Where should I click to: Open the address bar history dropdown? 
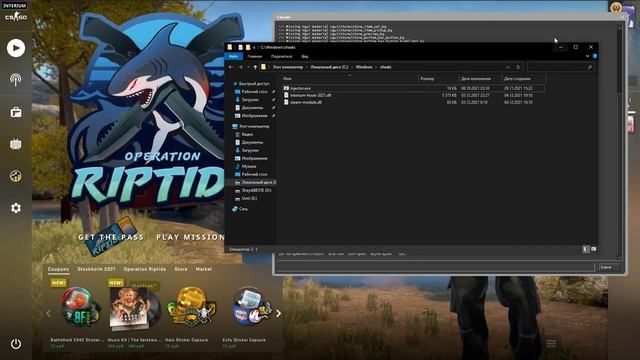pos(508,67)
